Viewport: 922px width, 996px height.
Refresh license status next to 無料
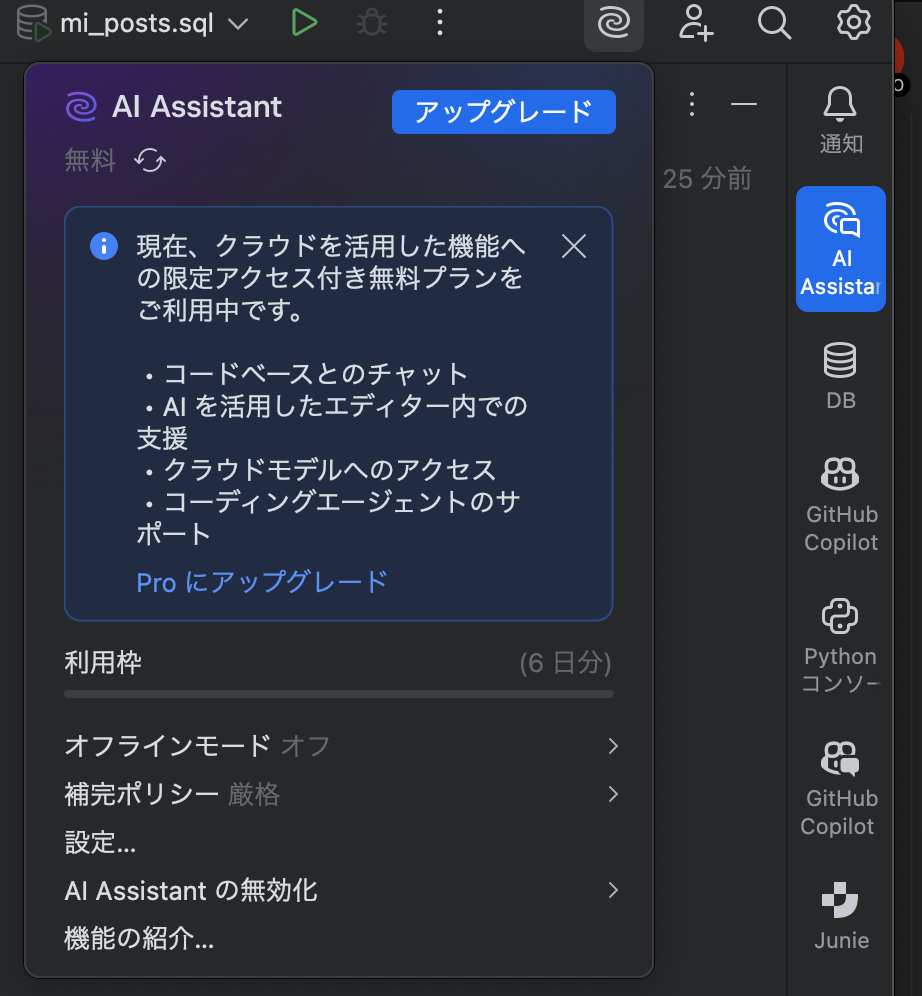(x=150, y=160)
